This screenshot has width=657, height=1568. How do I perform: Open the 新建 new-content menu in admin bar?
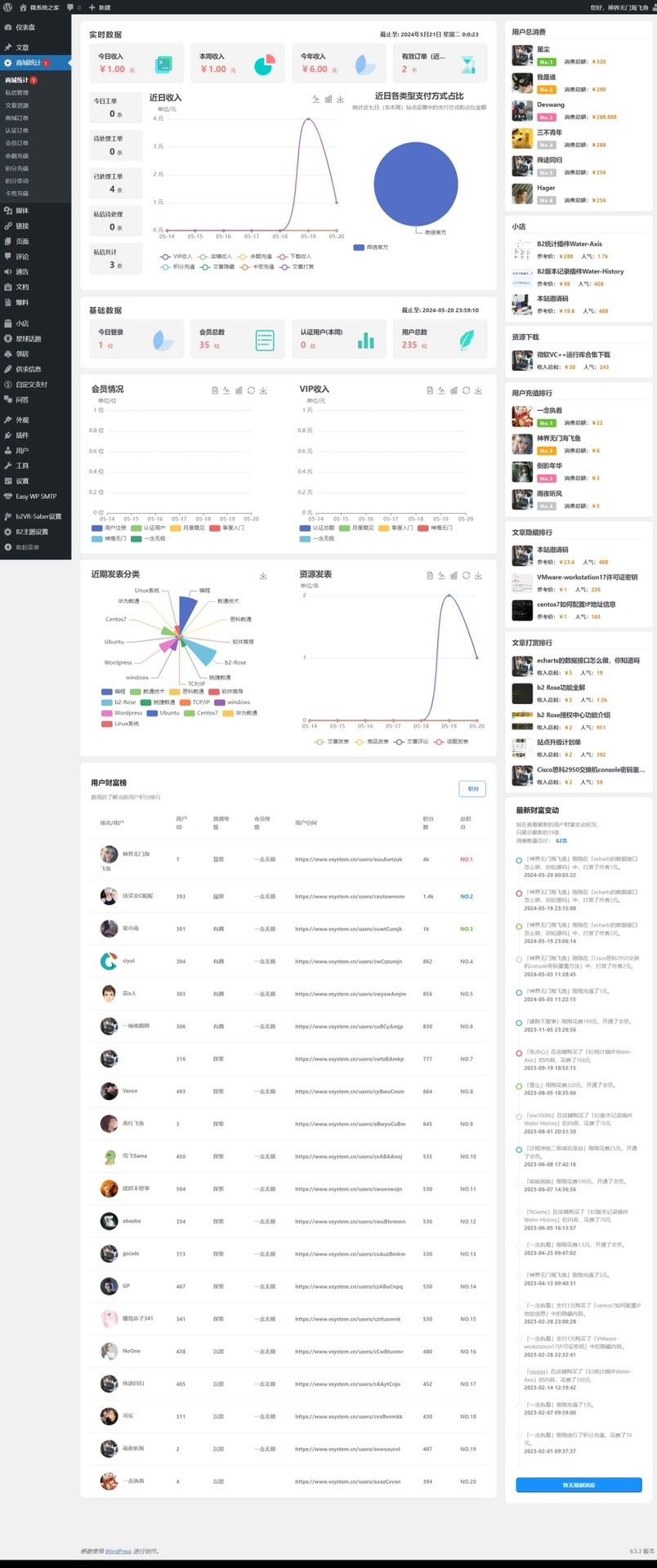click(100, 7)
